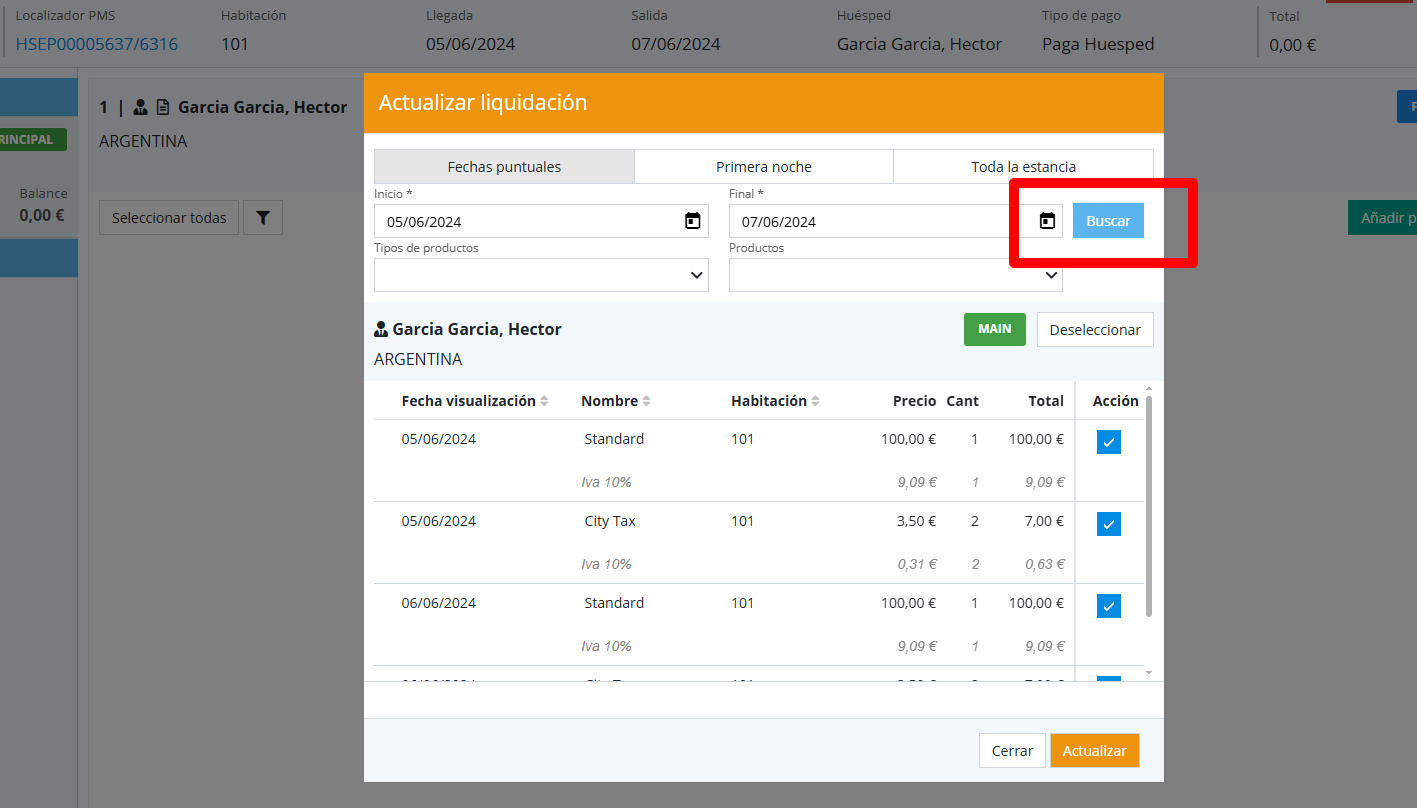Click guest person icon in dialog
The image size is (1417, 808).
pyautogui.click(x=381, y=329)
